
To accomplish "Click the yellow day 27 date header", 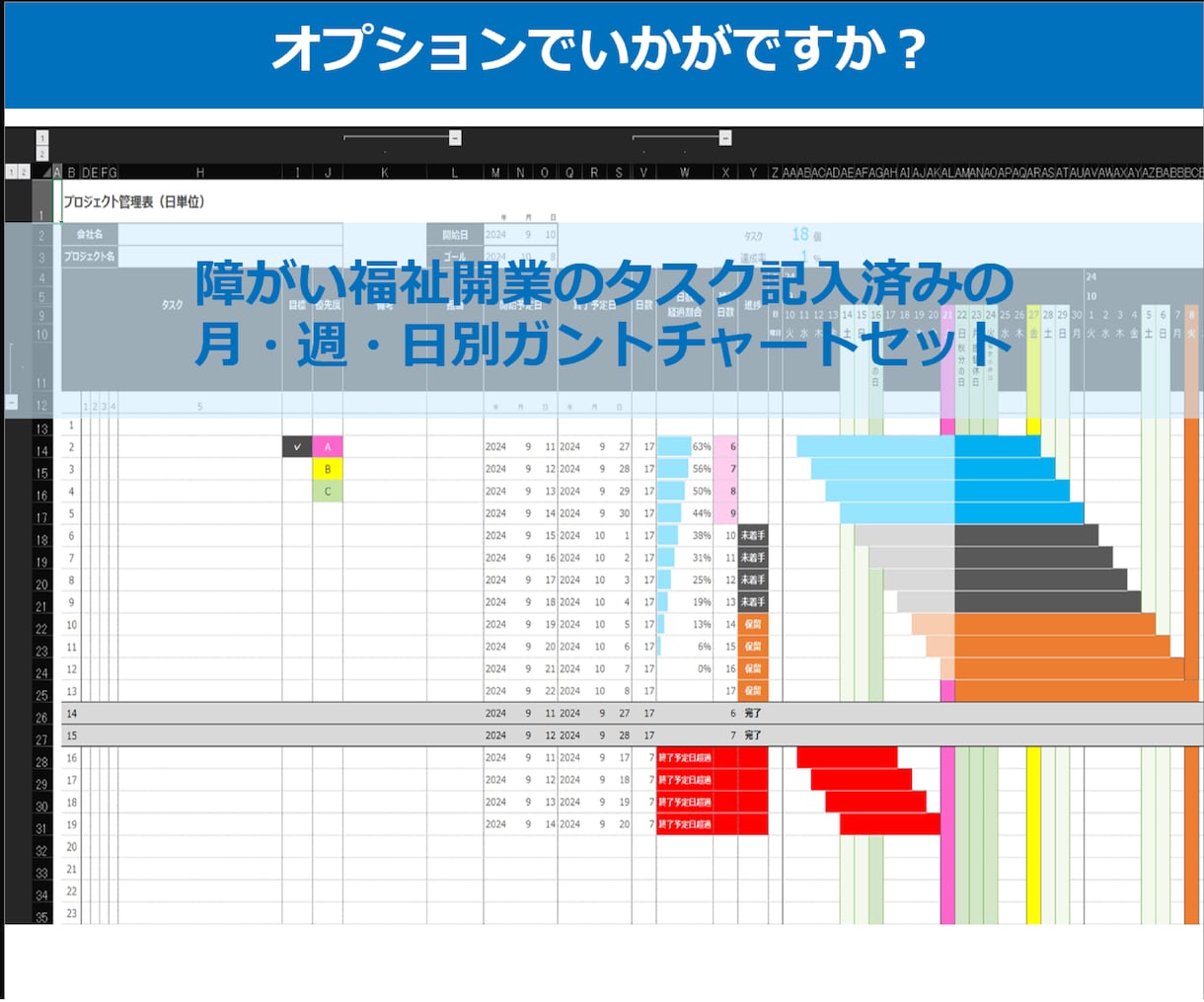I will coord(1033,315).
